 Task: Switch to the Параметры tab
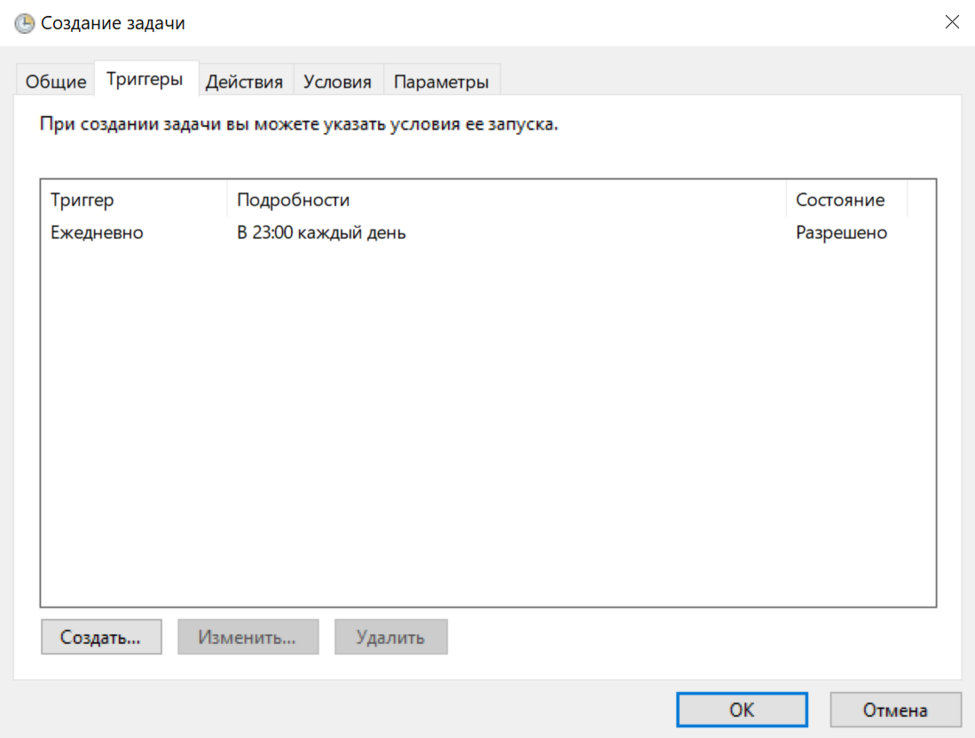[x=441, y=82]
